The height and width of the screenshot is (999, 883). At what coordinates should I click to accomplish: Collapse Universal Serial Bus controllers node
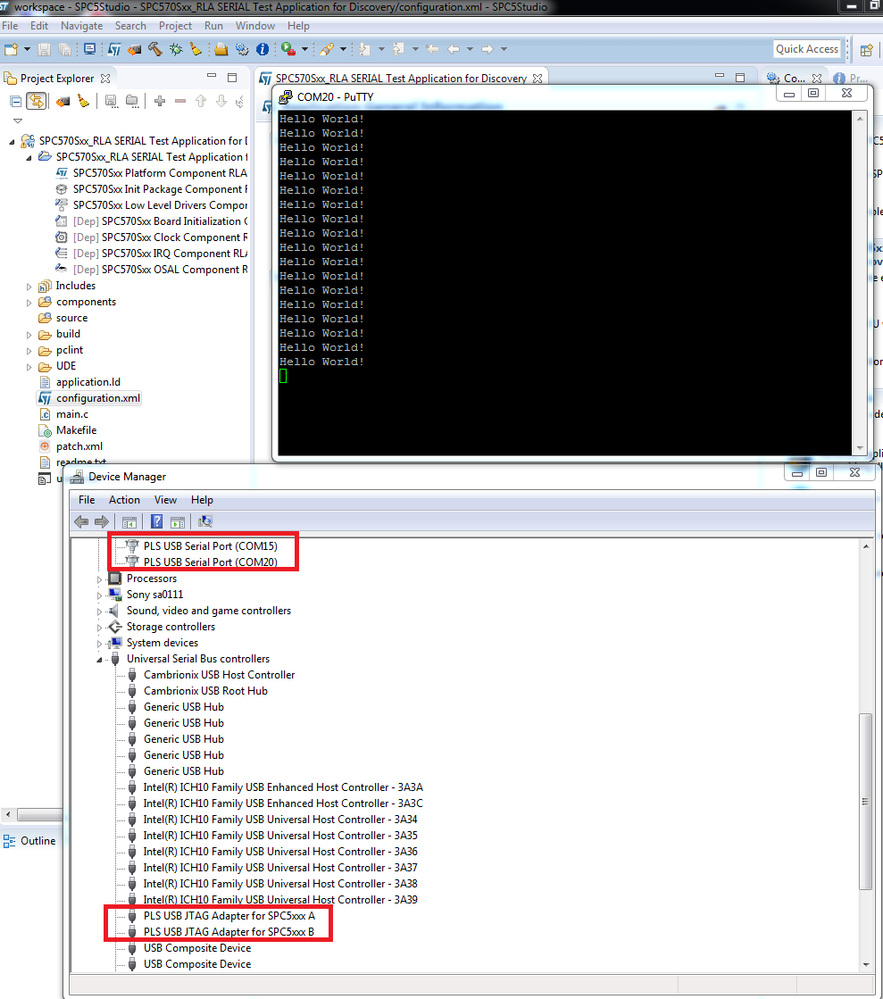[x=99, y=659]
